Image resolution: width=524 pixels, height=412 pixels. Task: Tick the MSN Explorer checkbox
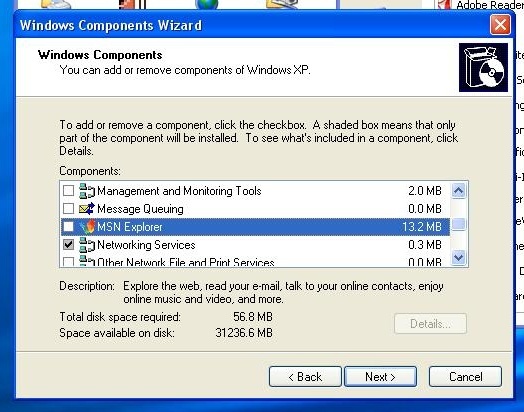tap(69, 227)
